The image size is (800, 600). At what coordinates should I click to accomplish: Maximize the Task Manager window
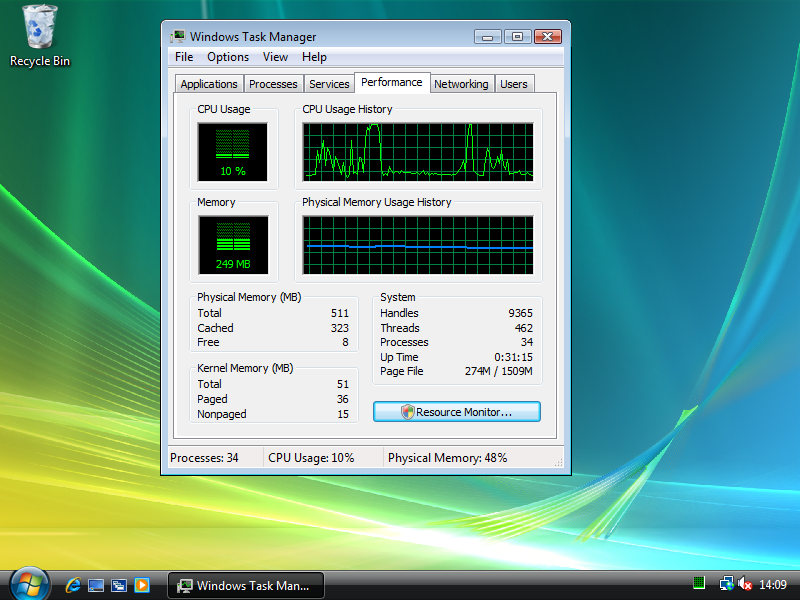(517, 37)
